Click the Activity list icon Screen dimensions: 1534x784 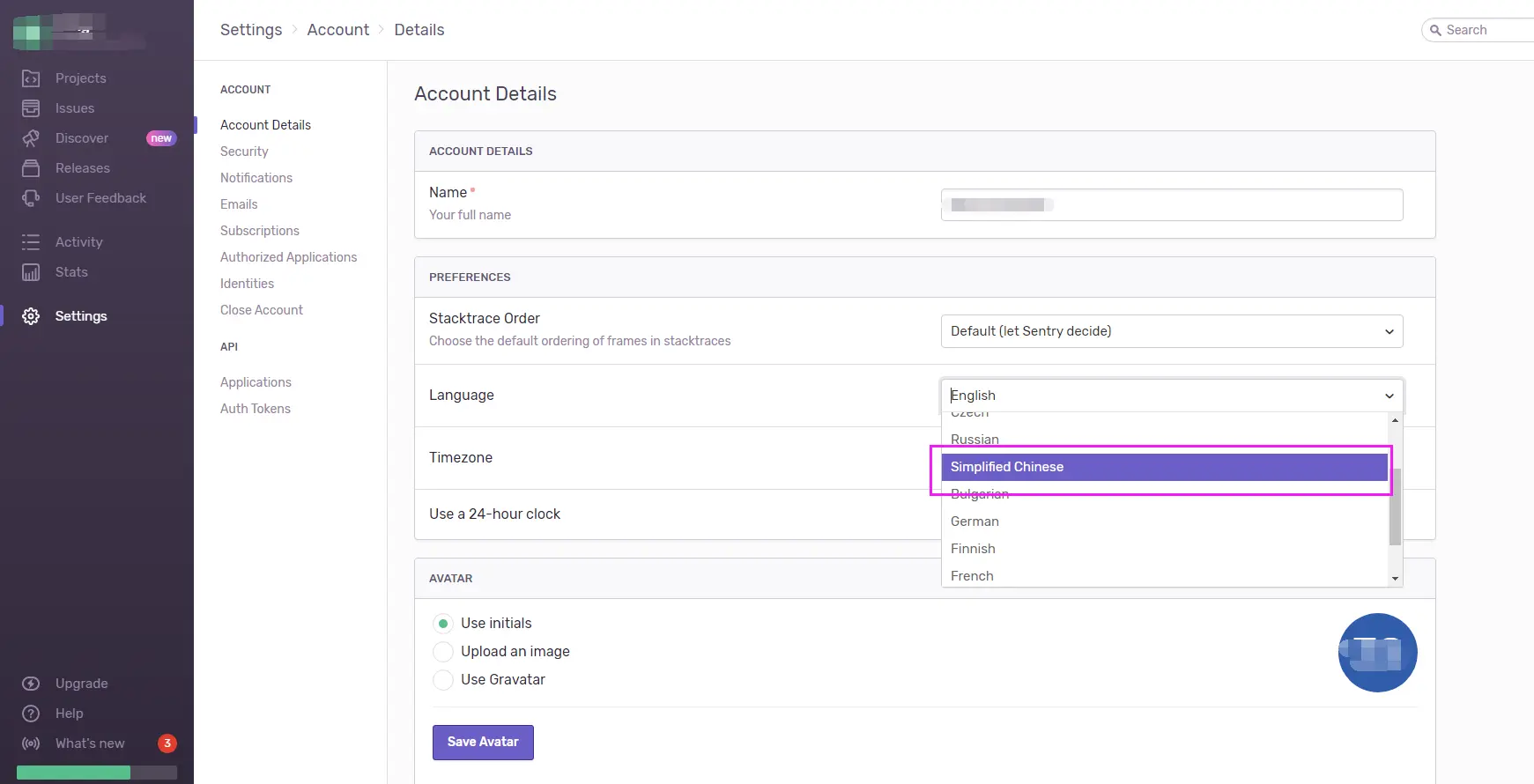click(x=31, y=242)
